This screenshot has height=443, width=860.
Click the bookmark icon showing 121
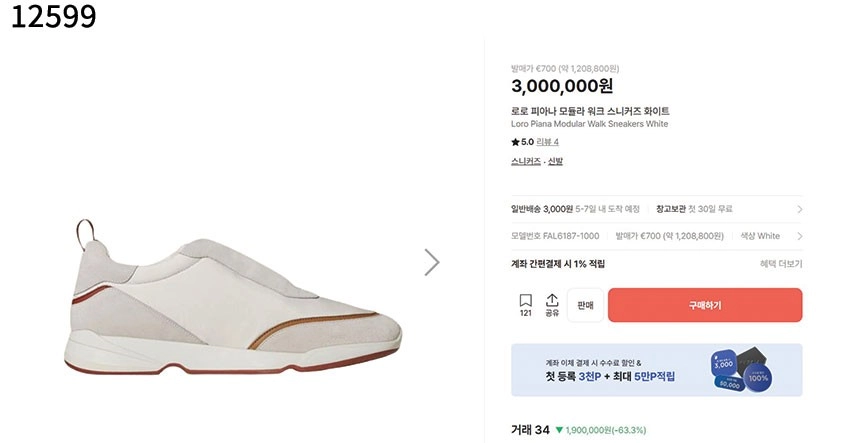[525, 305]
